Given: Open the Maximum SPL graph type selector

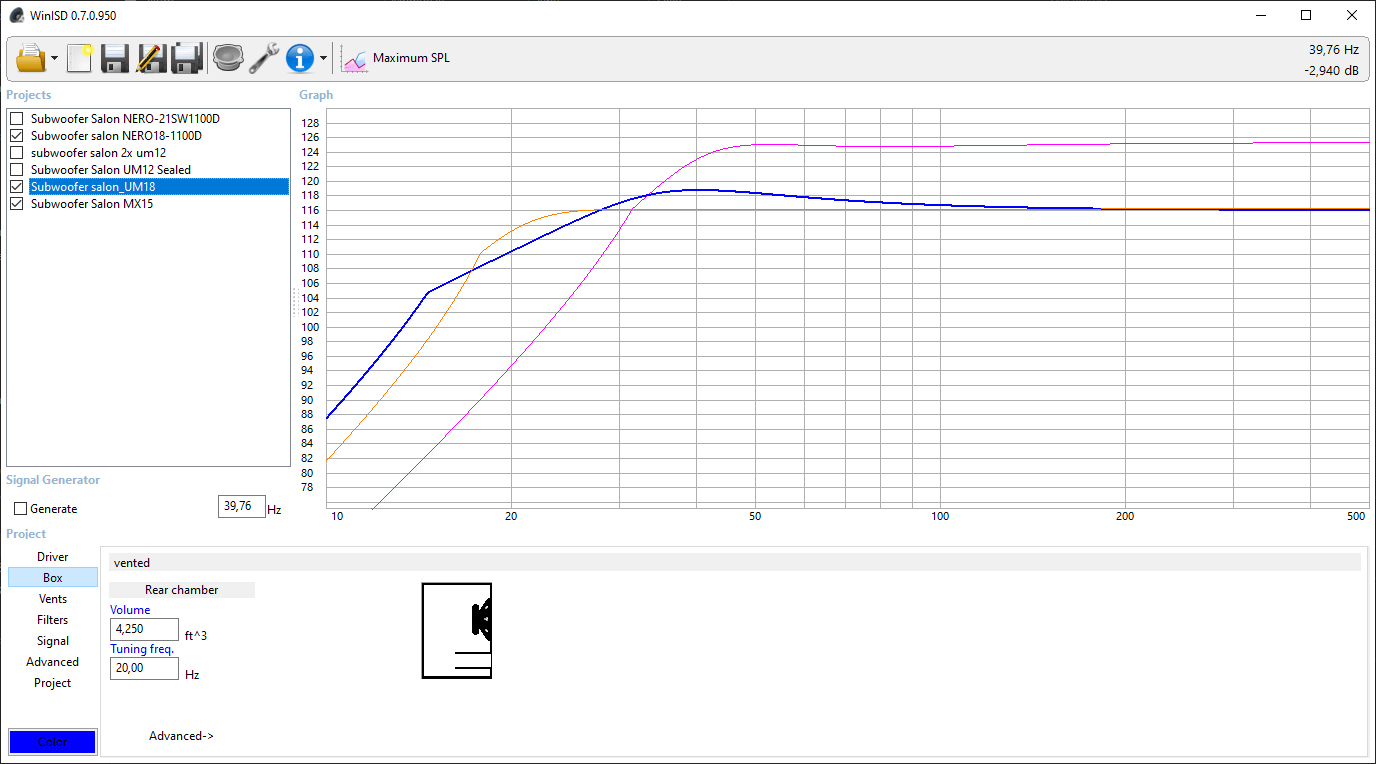Looking at the screenshot, I should pyautogui.click(x=411, y=58).
